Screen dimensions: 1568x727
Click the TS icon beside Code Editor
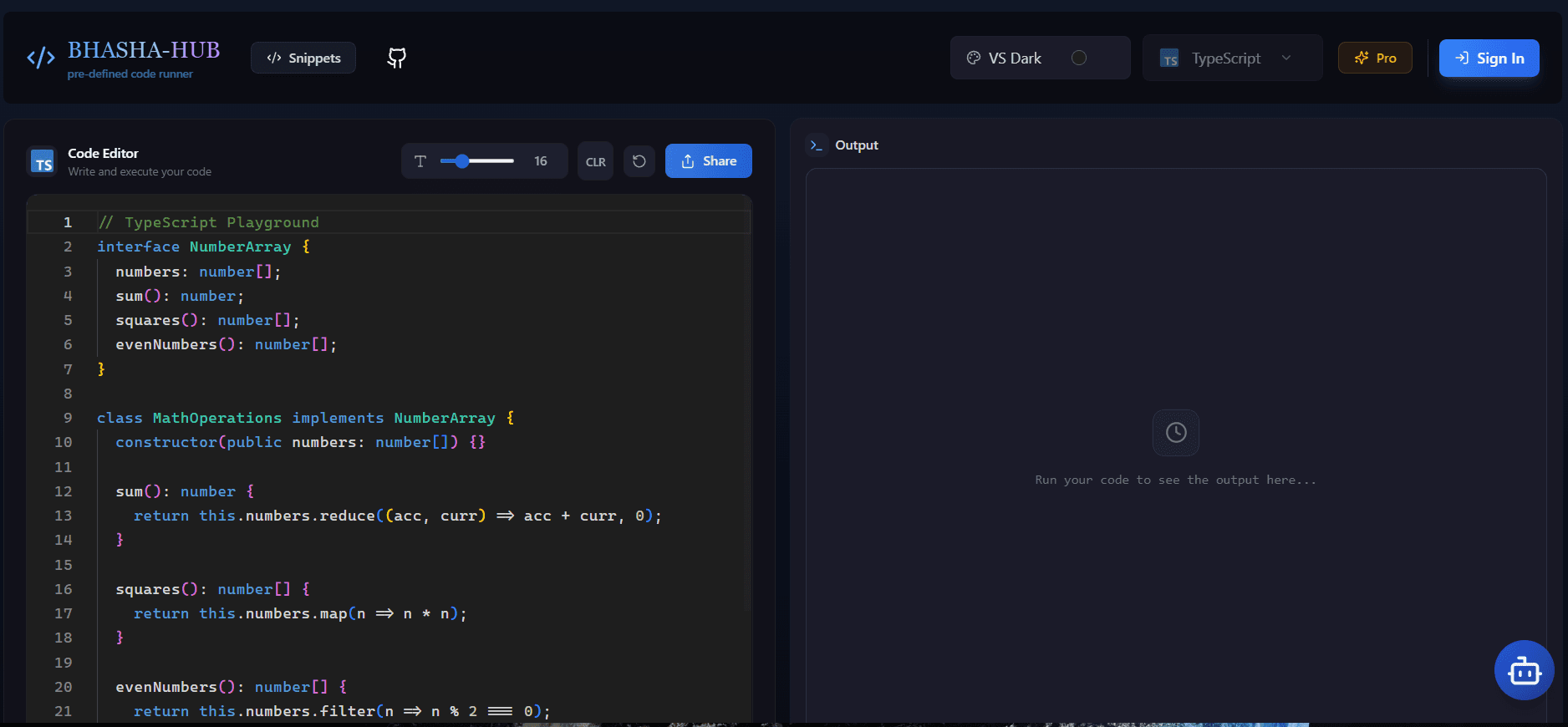tap(42, 161)
